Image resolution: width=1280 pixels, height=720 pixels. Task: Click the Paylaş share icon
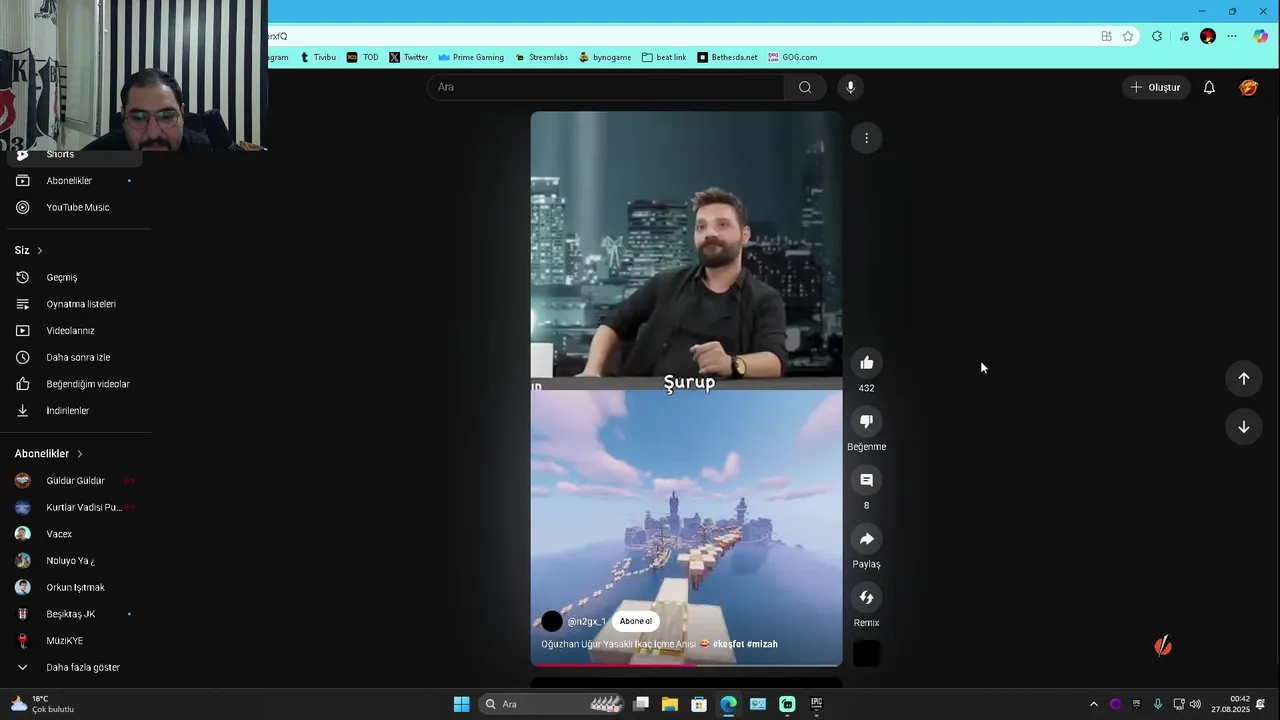(866, 539)
